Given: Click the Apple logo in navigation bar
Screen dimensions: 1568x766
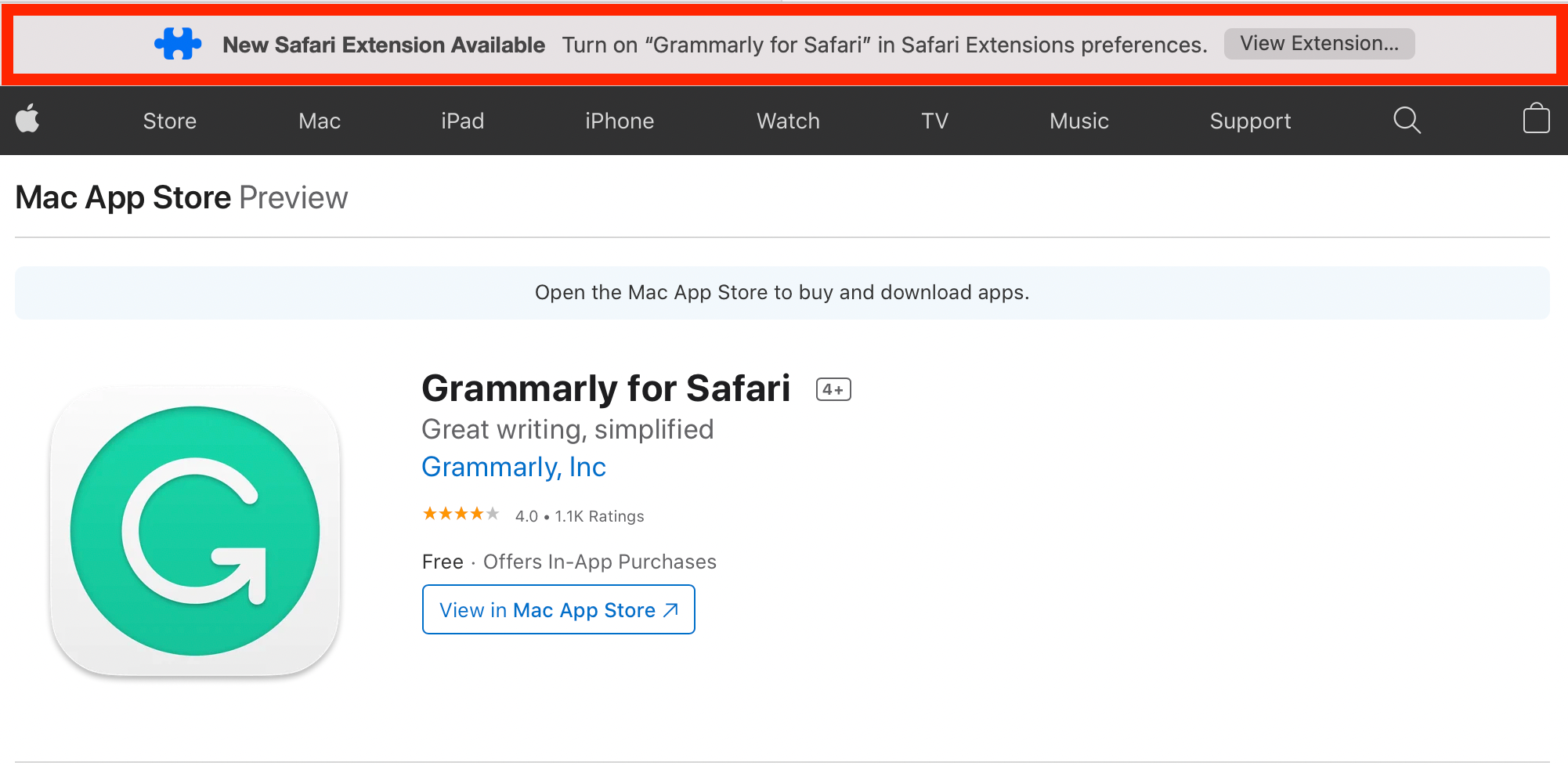Looking at the screenshot, I should [x=27, y=119].
